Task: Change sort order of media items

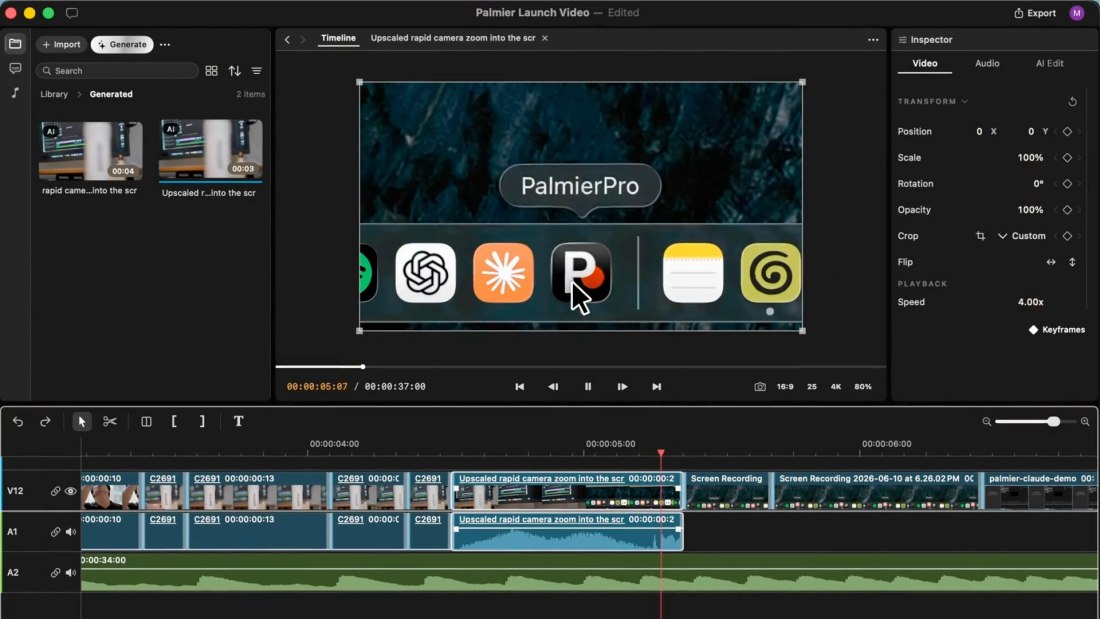Action: pyautogui.click(x=234, y=71)
